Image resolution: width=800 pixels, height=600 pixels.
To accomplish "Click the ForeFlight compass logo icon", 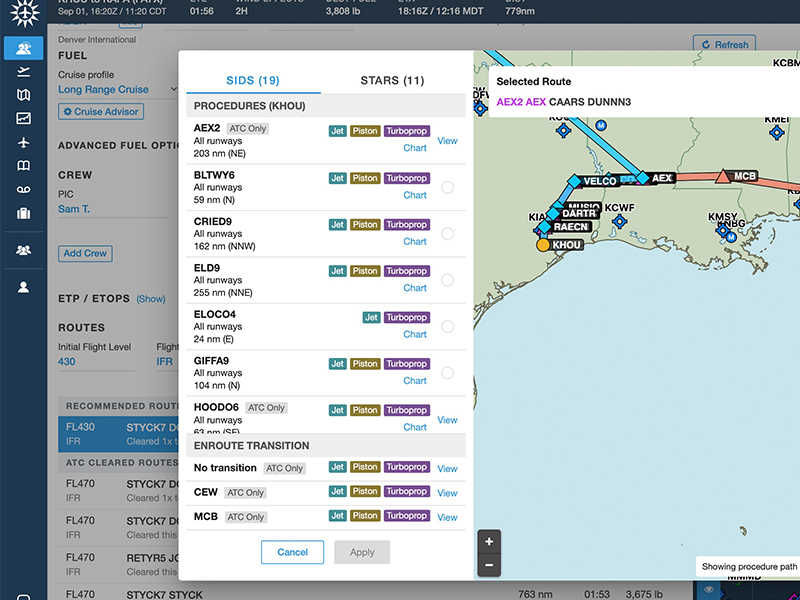I will click(24, 13).
